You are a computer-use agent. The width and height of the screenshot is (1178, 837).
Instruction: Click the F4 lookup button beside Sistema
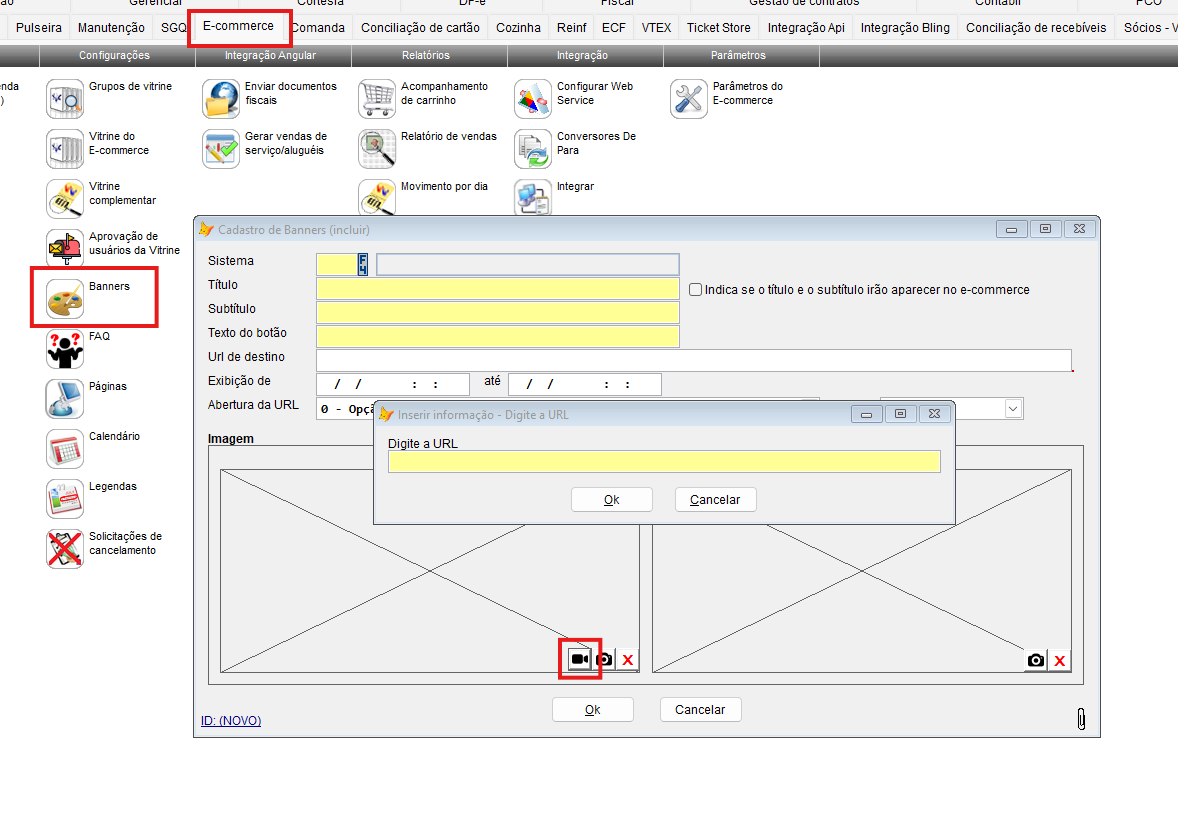coord(363,264)
